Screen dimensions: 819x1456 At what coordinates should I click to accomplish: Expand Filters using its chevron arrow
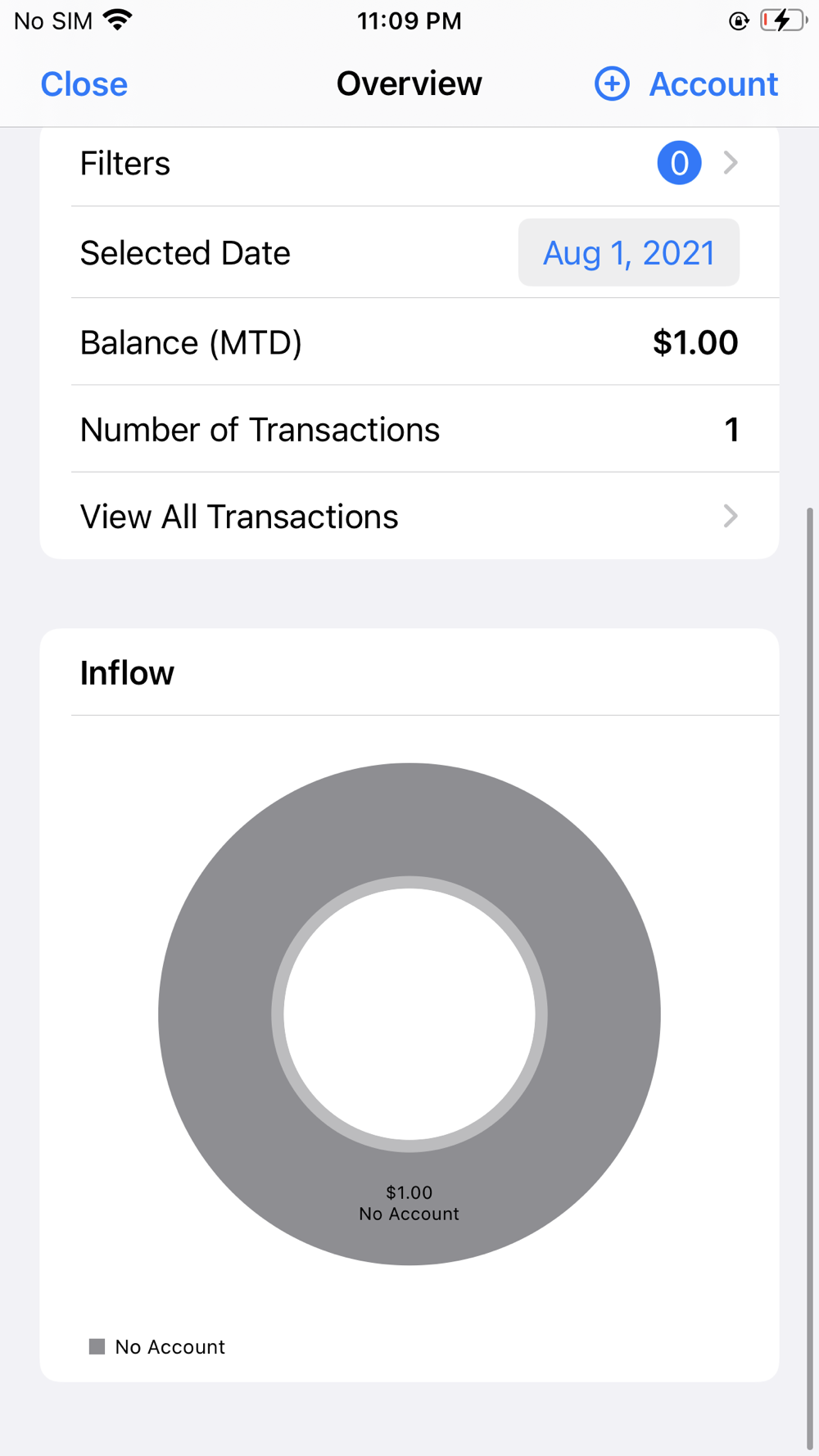click(x=731, y=163)
